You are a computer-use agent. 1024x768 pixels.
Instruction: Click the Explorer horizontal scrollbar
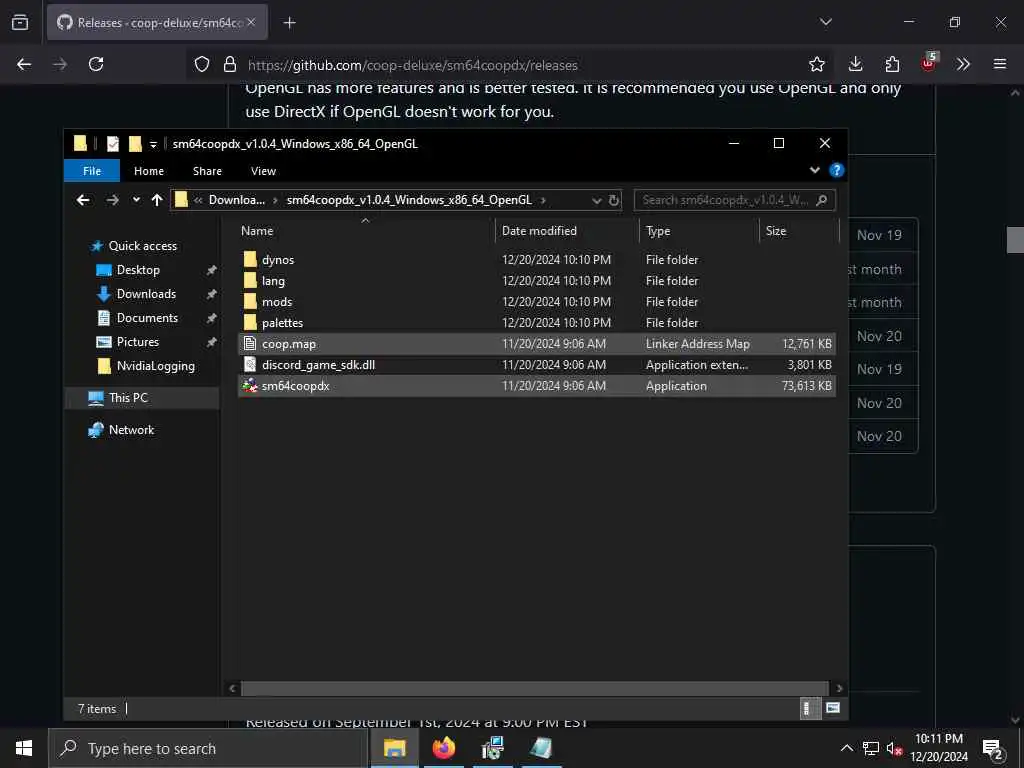535,688
